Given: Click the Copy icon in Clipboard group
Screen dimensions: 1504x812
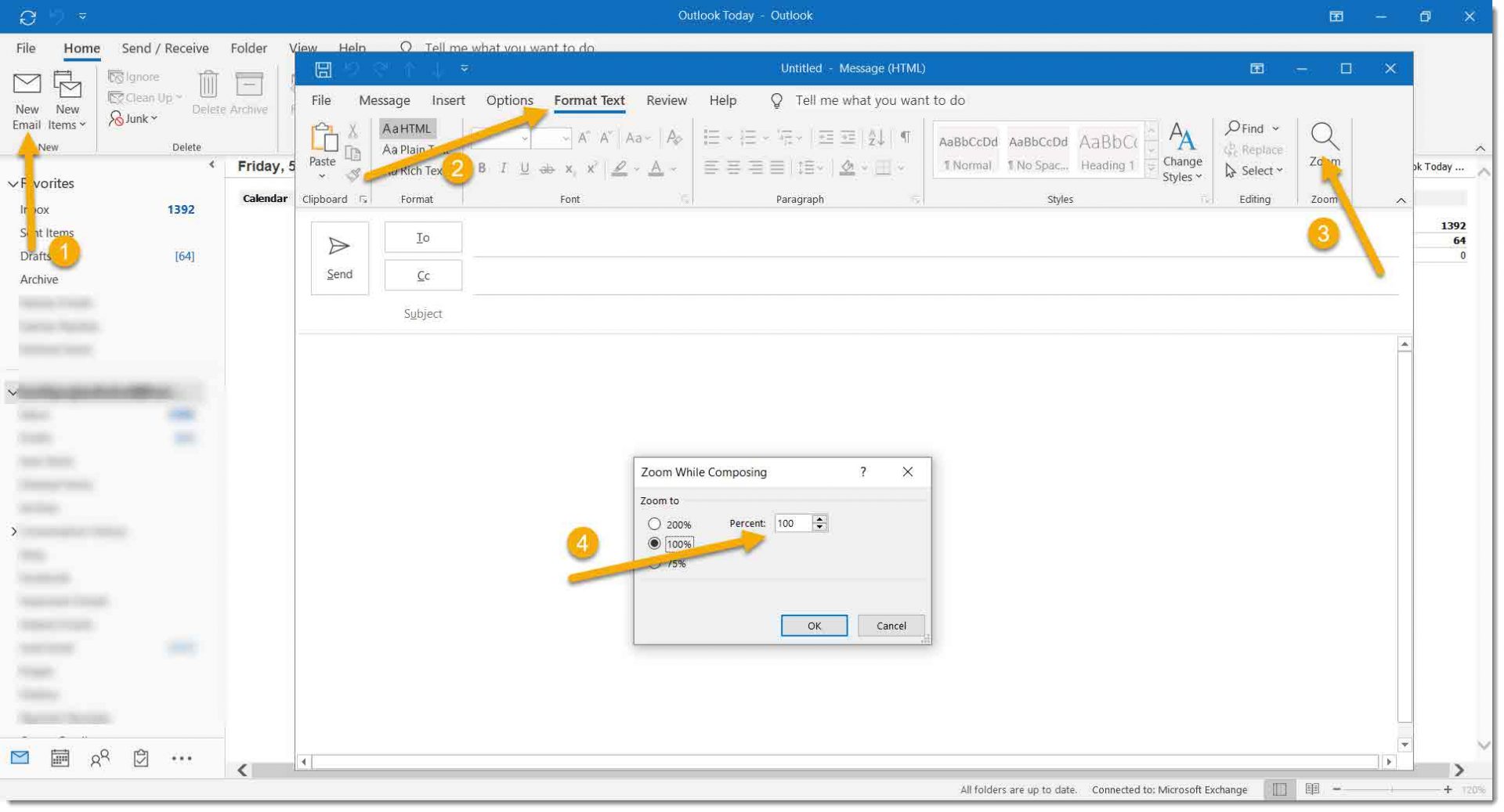Looking at the screenshot, I should 353,152.
